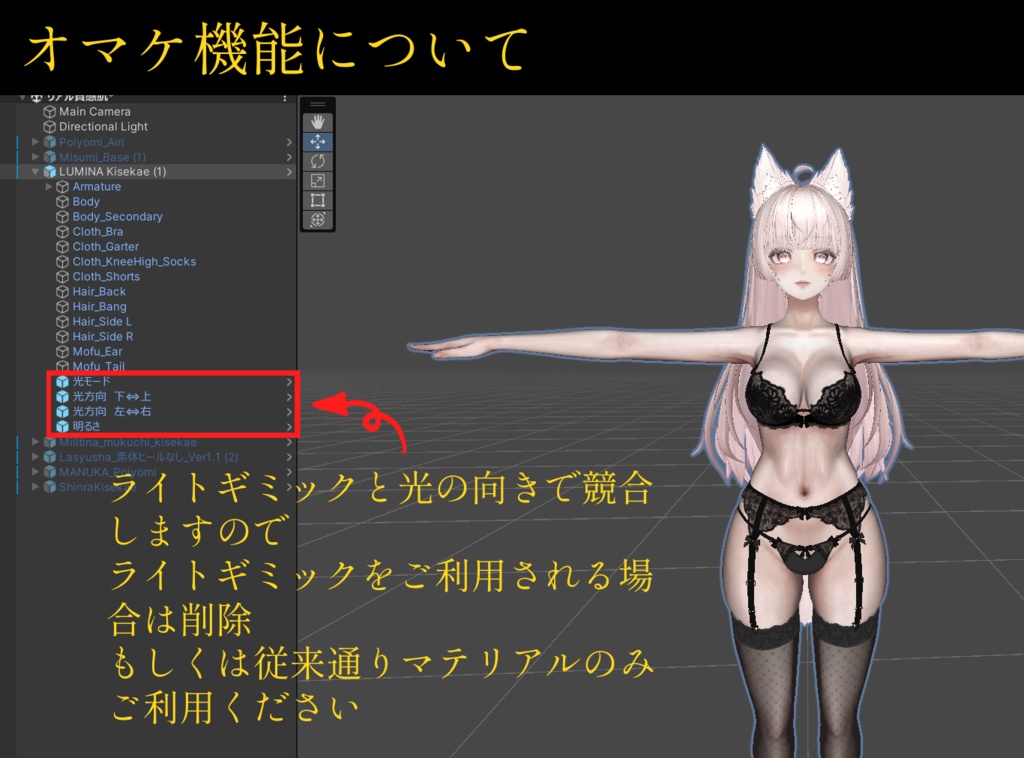This screenshot has height=758, width=1024.
Task: Select the Hand tool in the toolbar
Action: click(318, 122)
